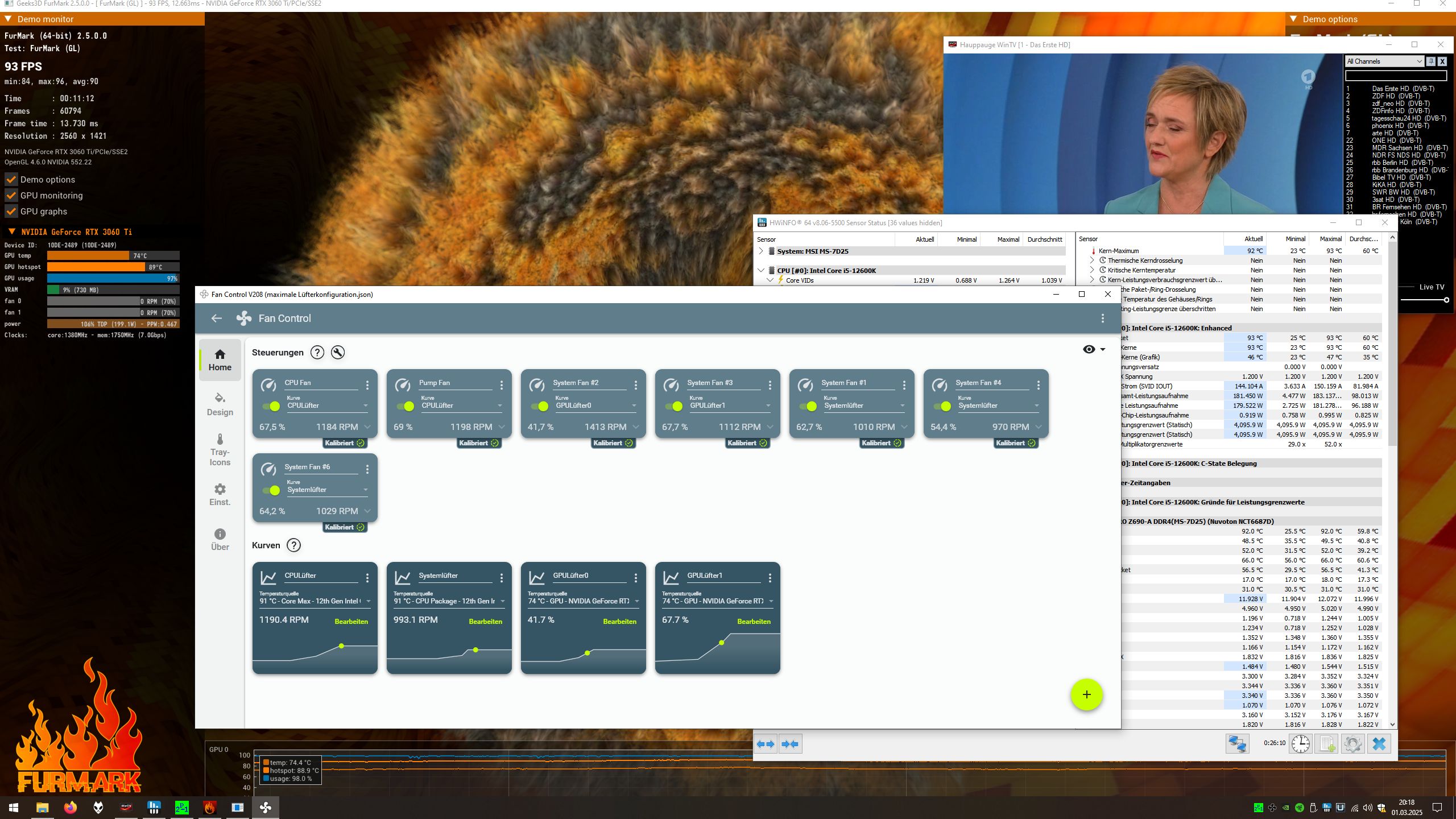Open three-dot menu on CPU Fan card
The height and width of the screenshot is (819, 1456).
(367, 386)
